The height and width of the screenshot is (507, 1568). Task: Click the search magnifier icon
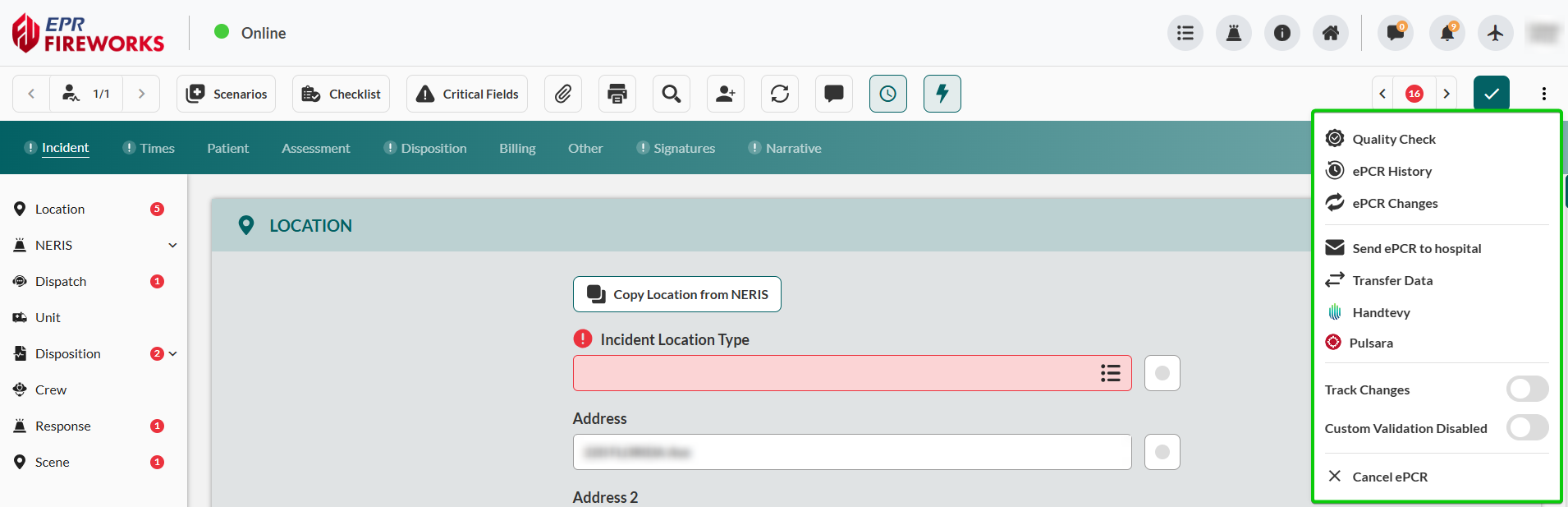click(672, 94)
